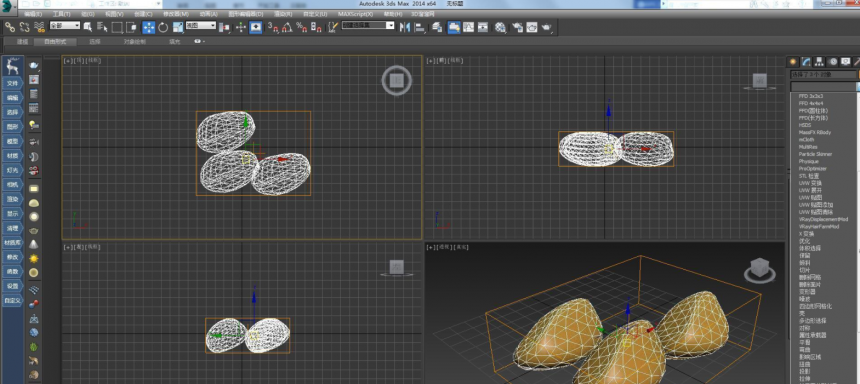This screenshot has height=384, width=860.
Task: Activate the Select and Move tool
Action: (x=149, y=27)
